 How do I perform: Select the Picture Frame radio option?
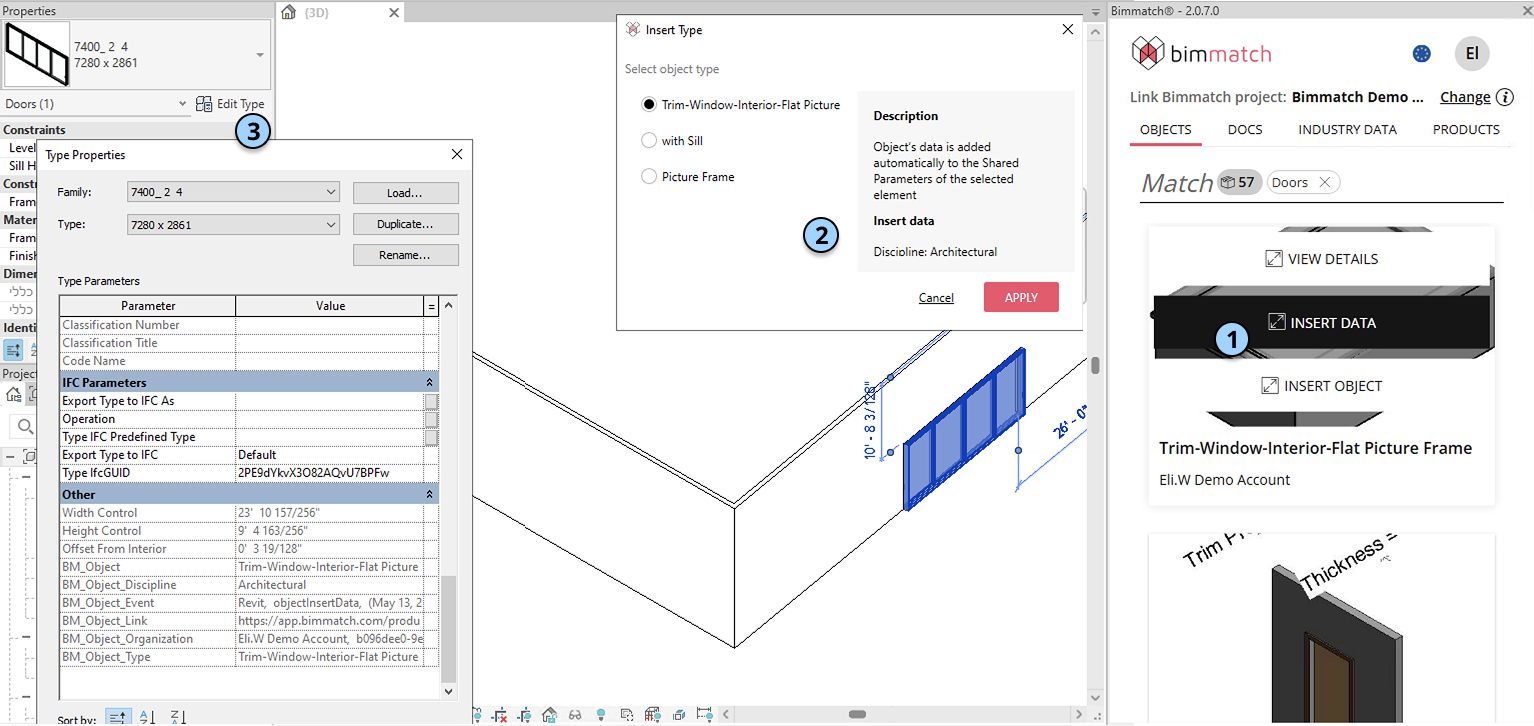coord(649,177)
